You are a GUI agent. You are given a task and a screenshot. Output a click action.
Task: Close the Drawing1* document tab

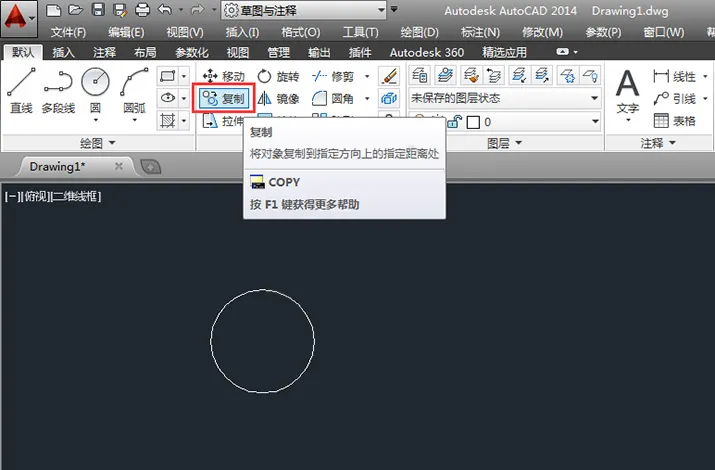119,166
